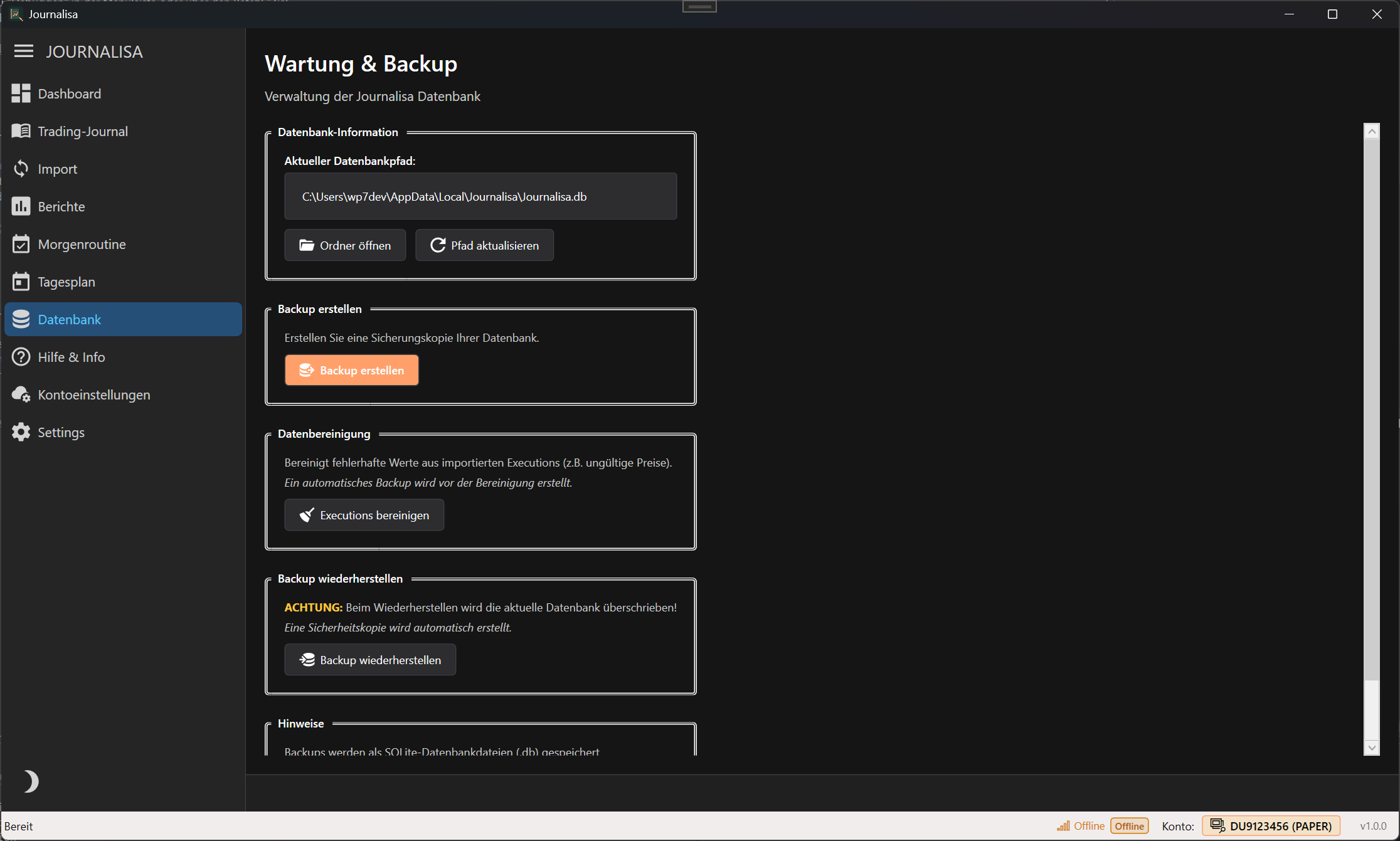
Task: Click the Hilfe & Info question mark icon
Action: 21,356
